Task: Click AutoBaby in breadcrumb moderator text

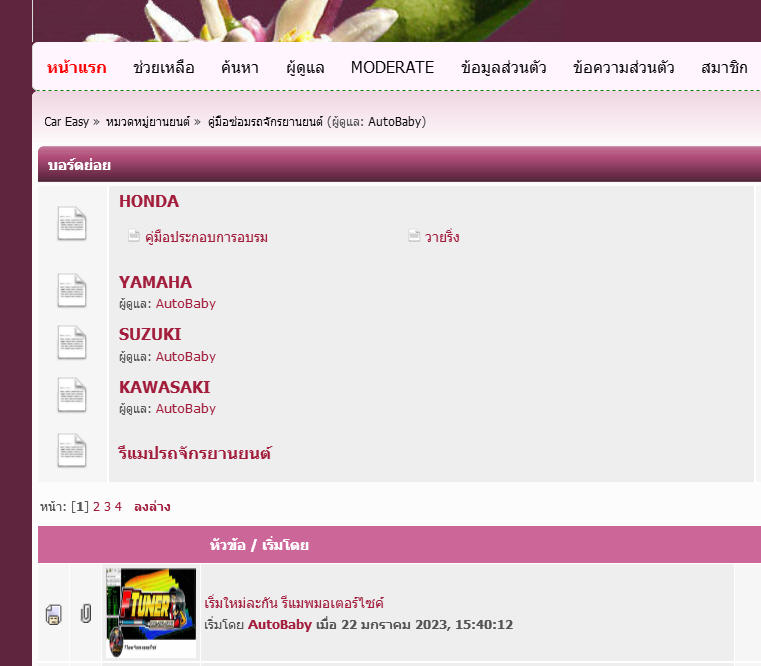Action: tap(395, 121)
